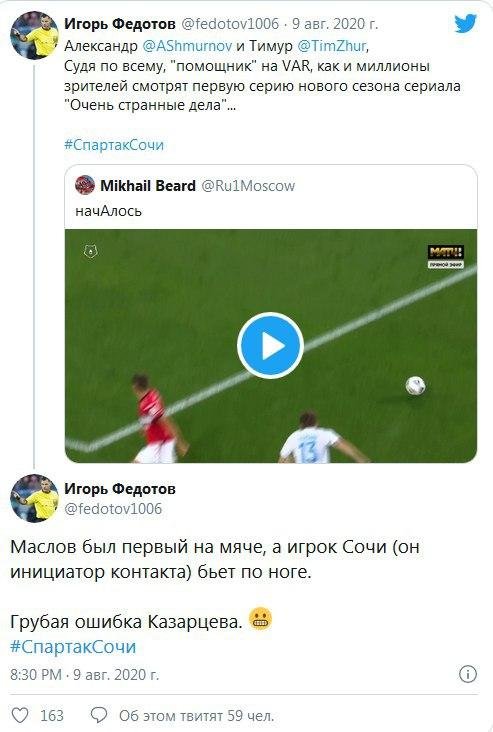The width and height of the screenshot is (493, 732).
Task: Click the @Ru1Moscow handle
Action: click(x=248, y=186)
